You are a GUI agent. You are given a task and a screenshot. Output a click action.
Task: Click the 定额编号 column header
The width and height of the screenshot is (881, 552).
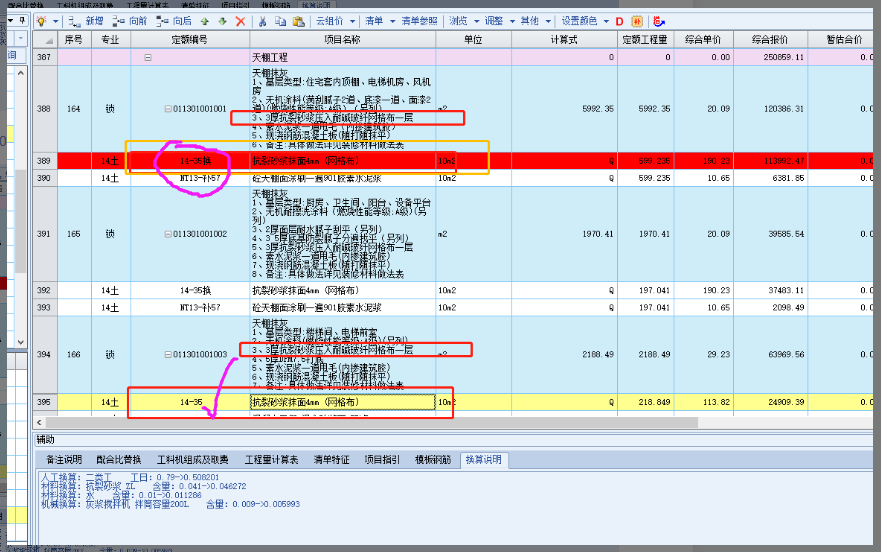click(190, 39)
